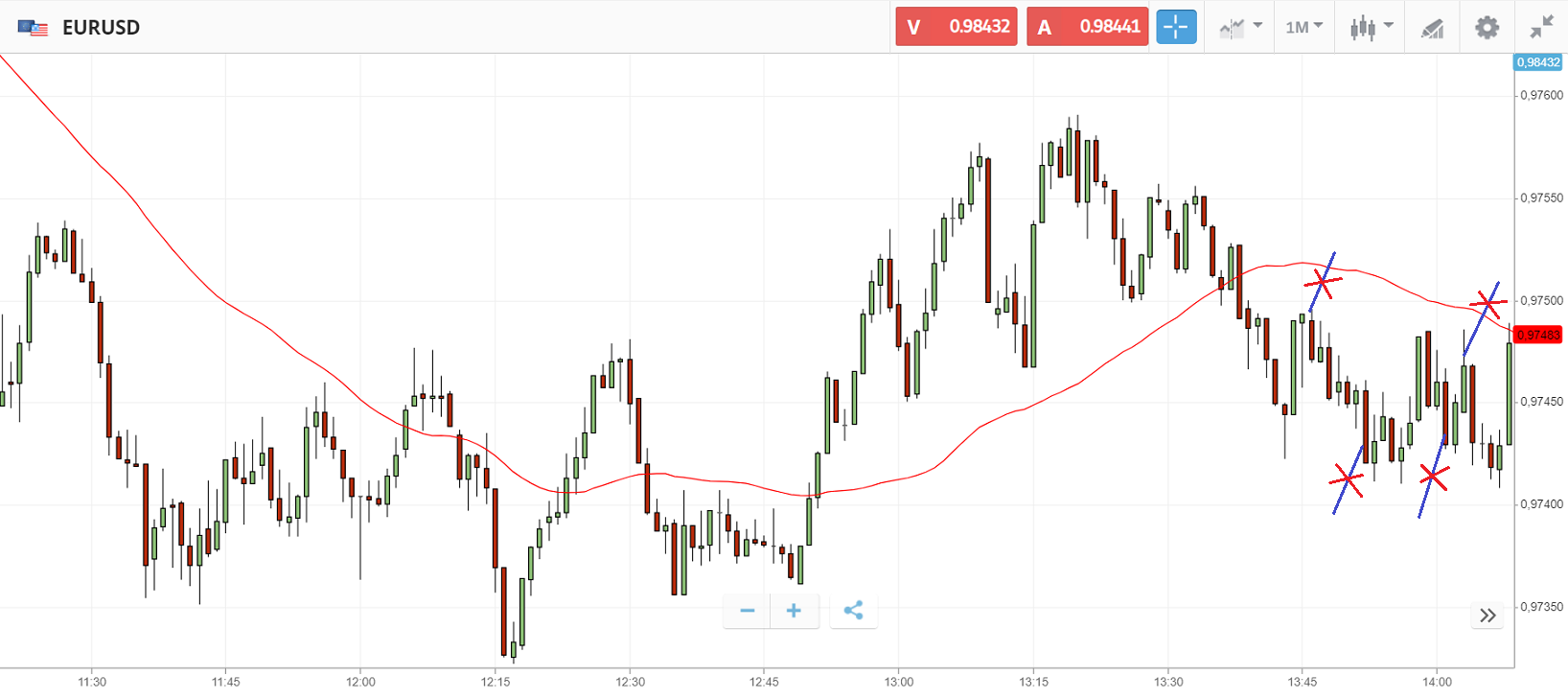
Task: Click the 12:15 time axis label
Action: (x=496, y=682)
